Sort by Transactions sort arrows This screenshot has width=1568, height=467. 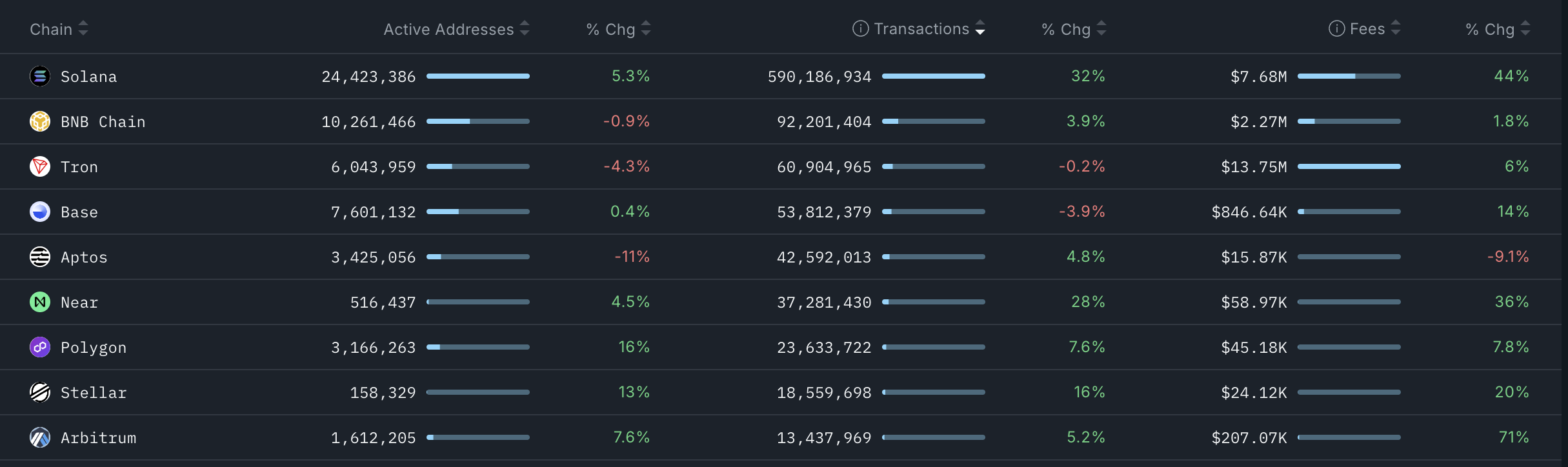980,28
